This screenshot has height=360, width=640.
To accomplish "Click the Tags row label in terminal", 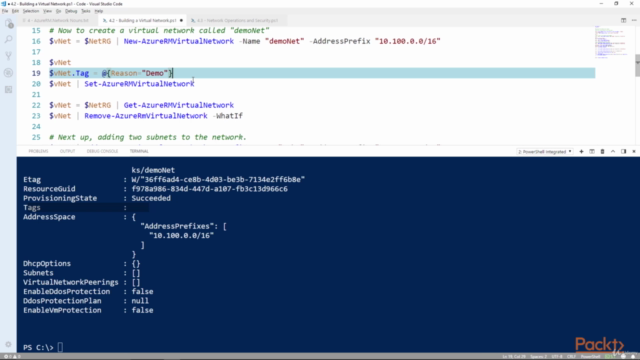I will pos(32,208).
